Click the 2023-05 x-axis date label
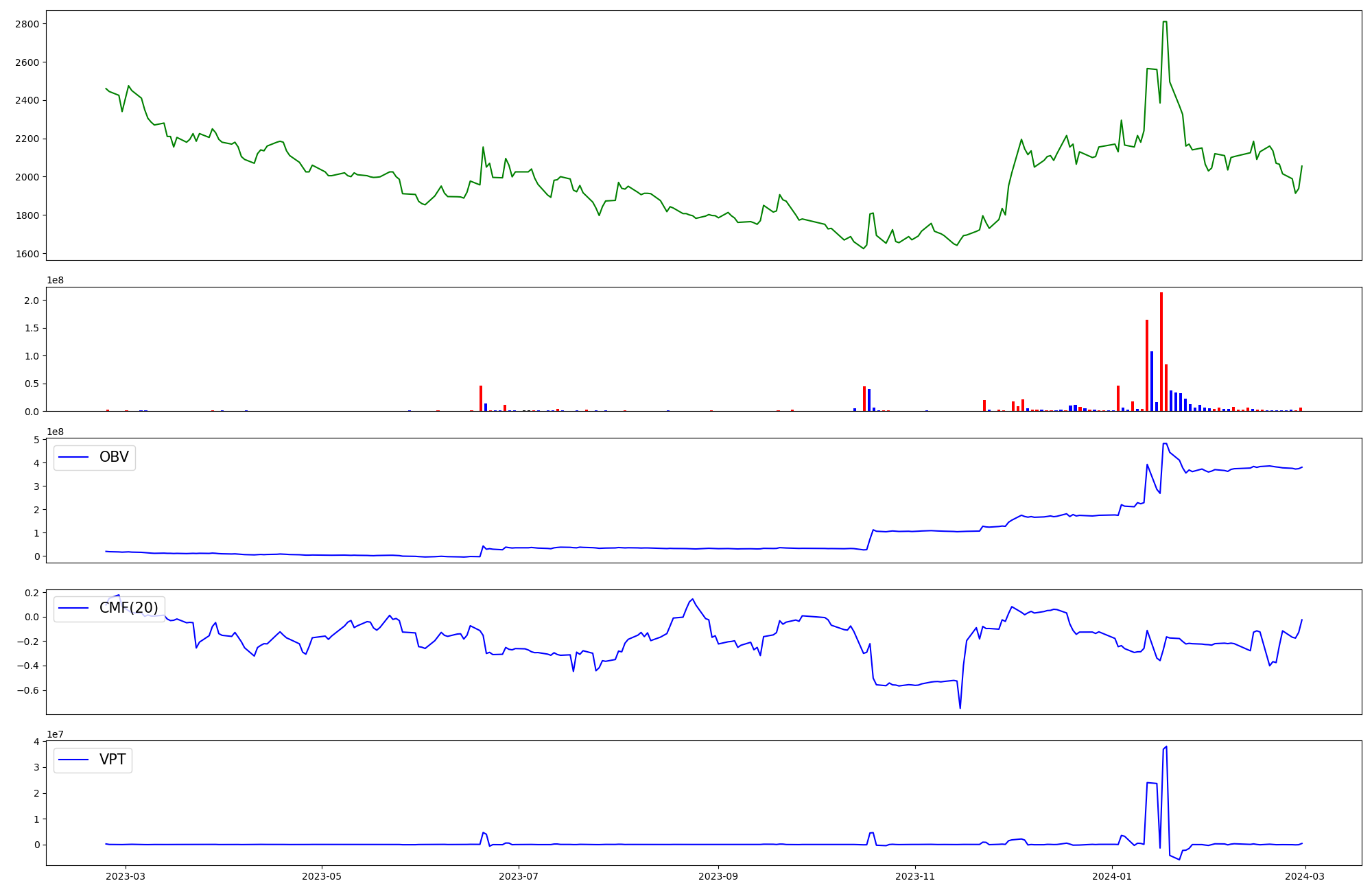The height and width of the screenshot is (892, 1372). coord(322,876)
